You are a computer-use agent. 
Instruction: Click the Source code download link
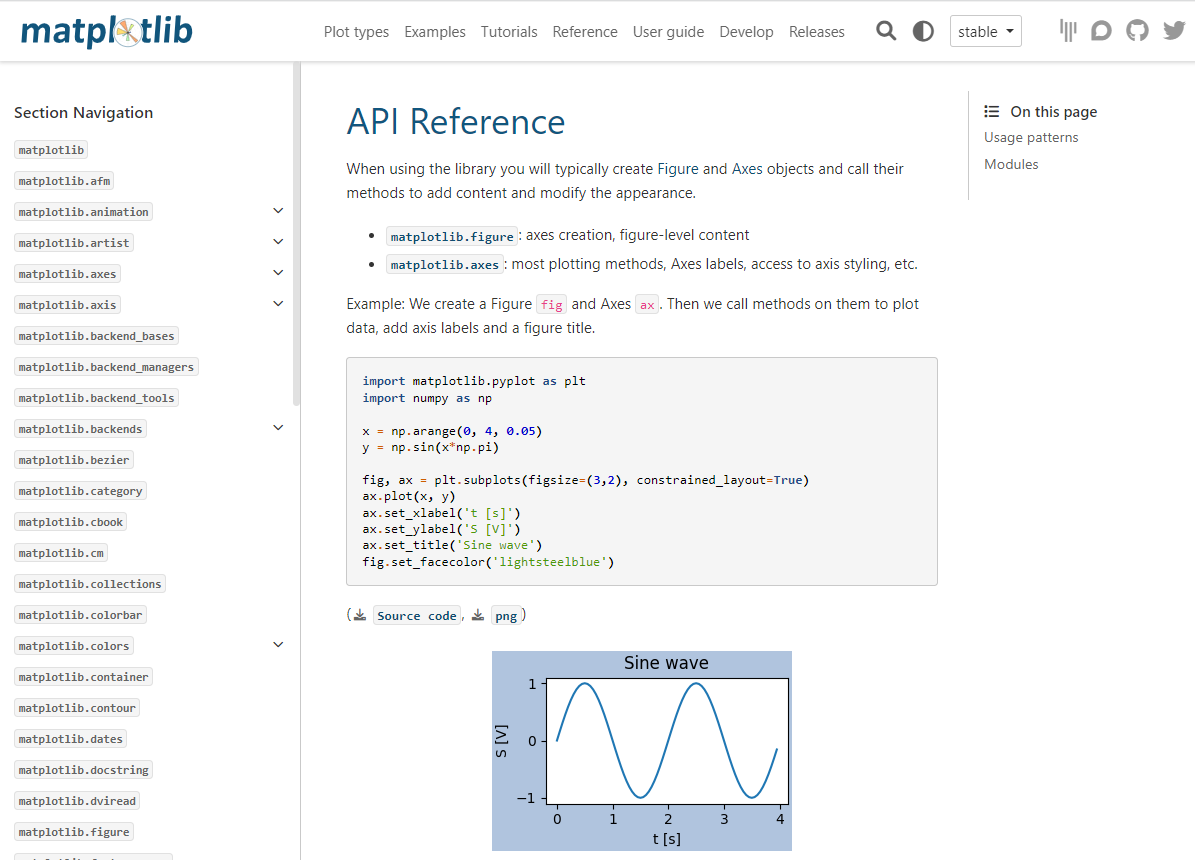pos(417,616)
